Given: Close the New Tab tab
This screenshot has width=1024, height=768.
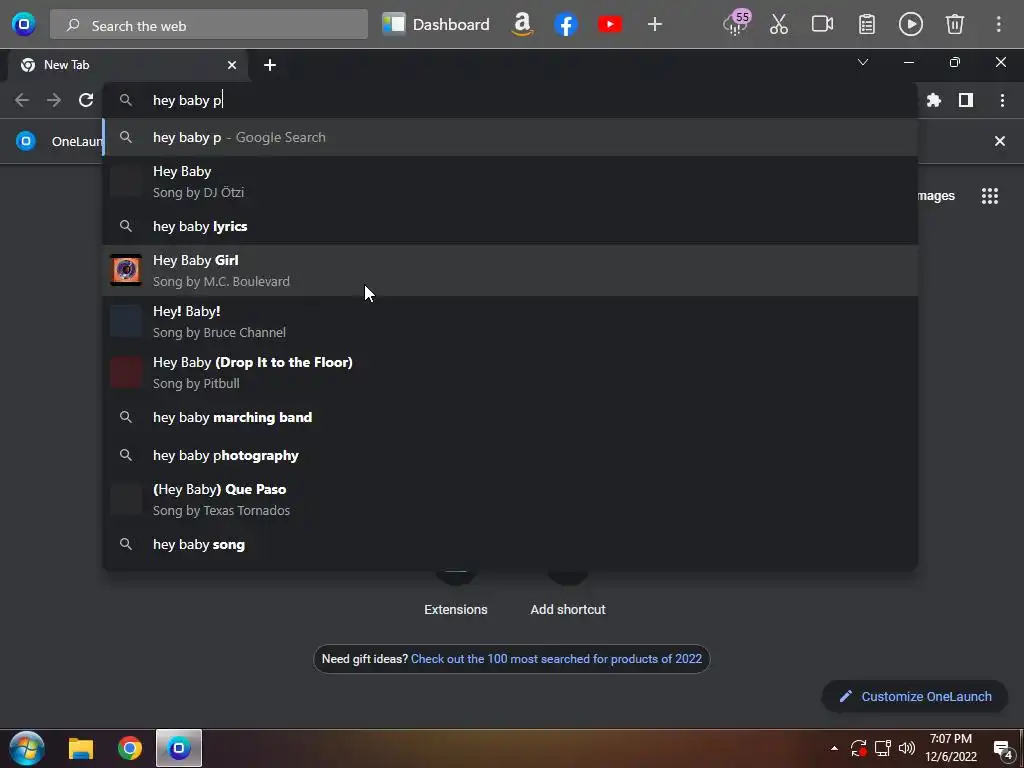Looking at the screenshot, I should point(232,65).
